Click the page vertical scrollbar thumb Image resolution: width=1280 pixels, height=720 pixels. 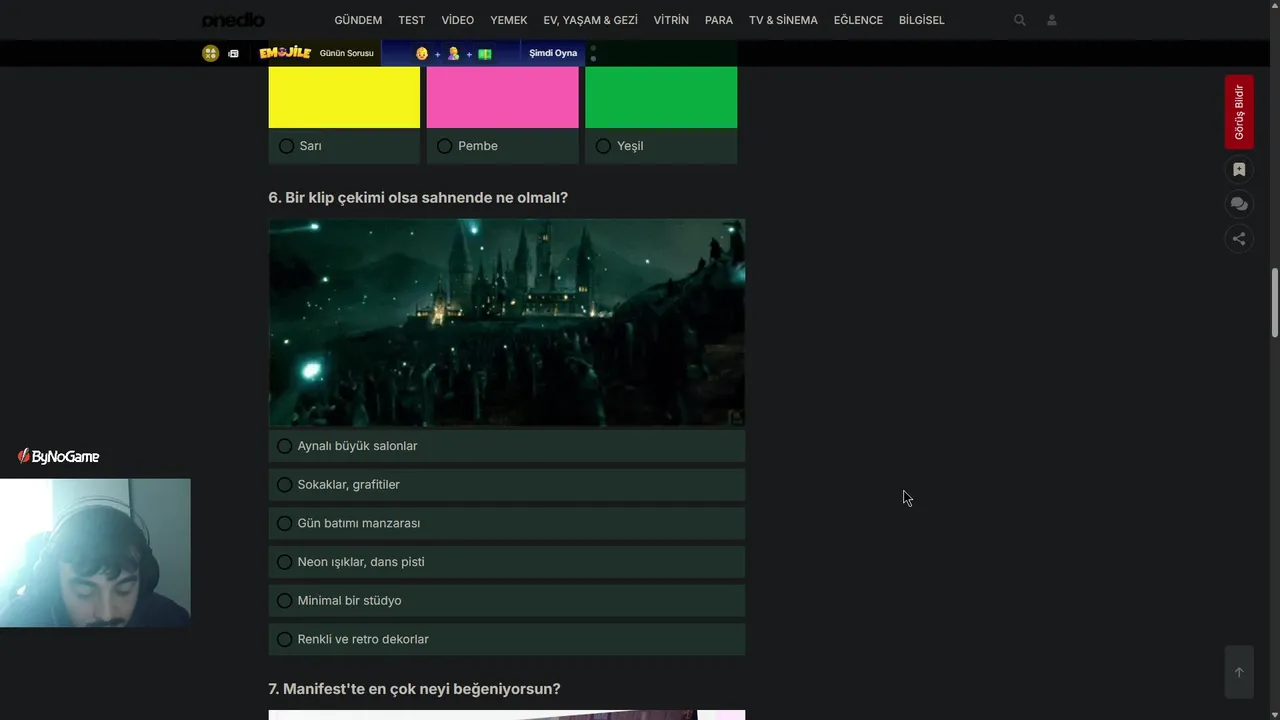[x=1275, y=303]
